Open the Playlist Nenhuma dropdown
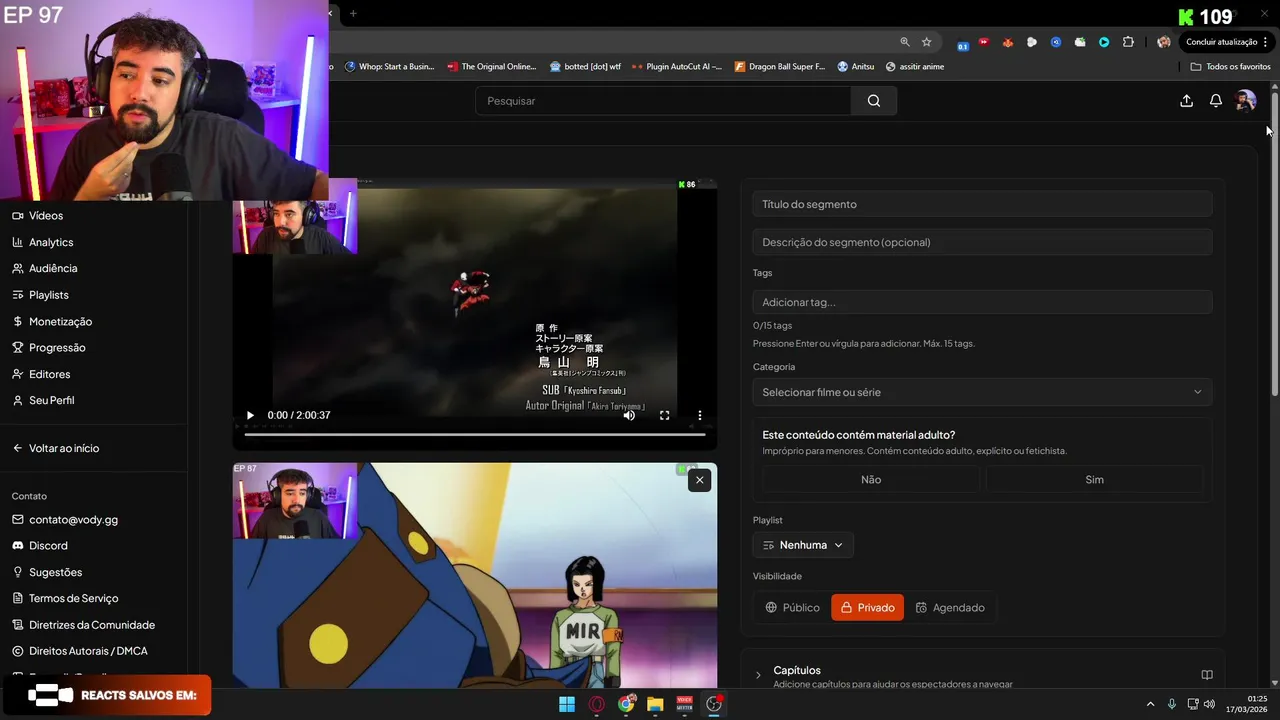Screen dimensions: 1280x720 point(803,545)
